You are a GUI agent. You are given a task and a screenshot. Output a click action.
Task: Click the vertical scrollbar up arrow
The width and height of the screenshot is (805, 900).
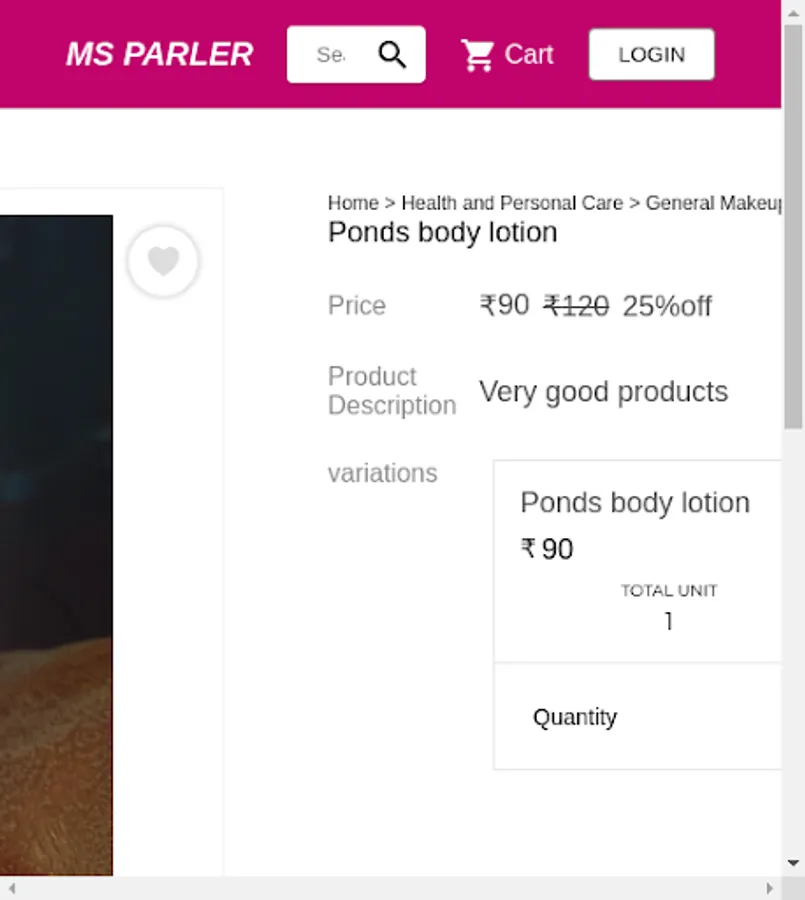[x=794, y=13]
